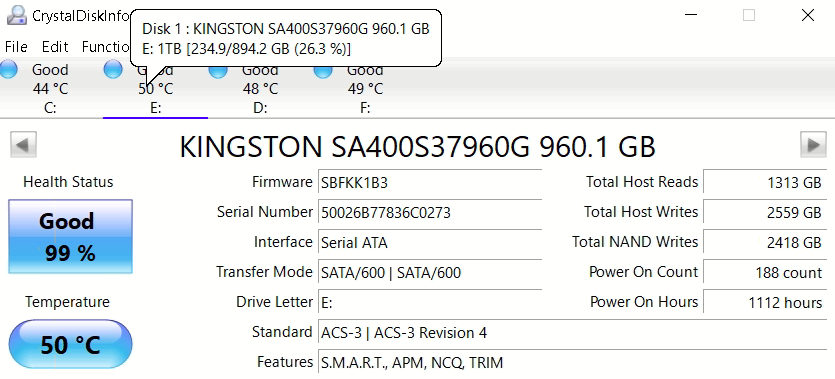Open the Edit menu
The image size is (835, 379).
(55, 47)
